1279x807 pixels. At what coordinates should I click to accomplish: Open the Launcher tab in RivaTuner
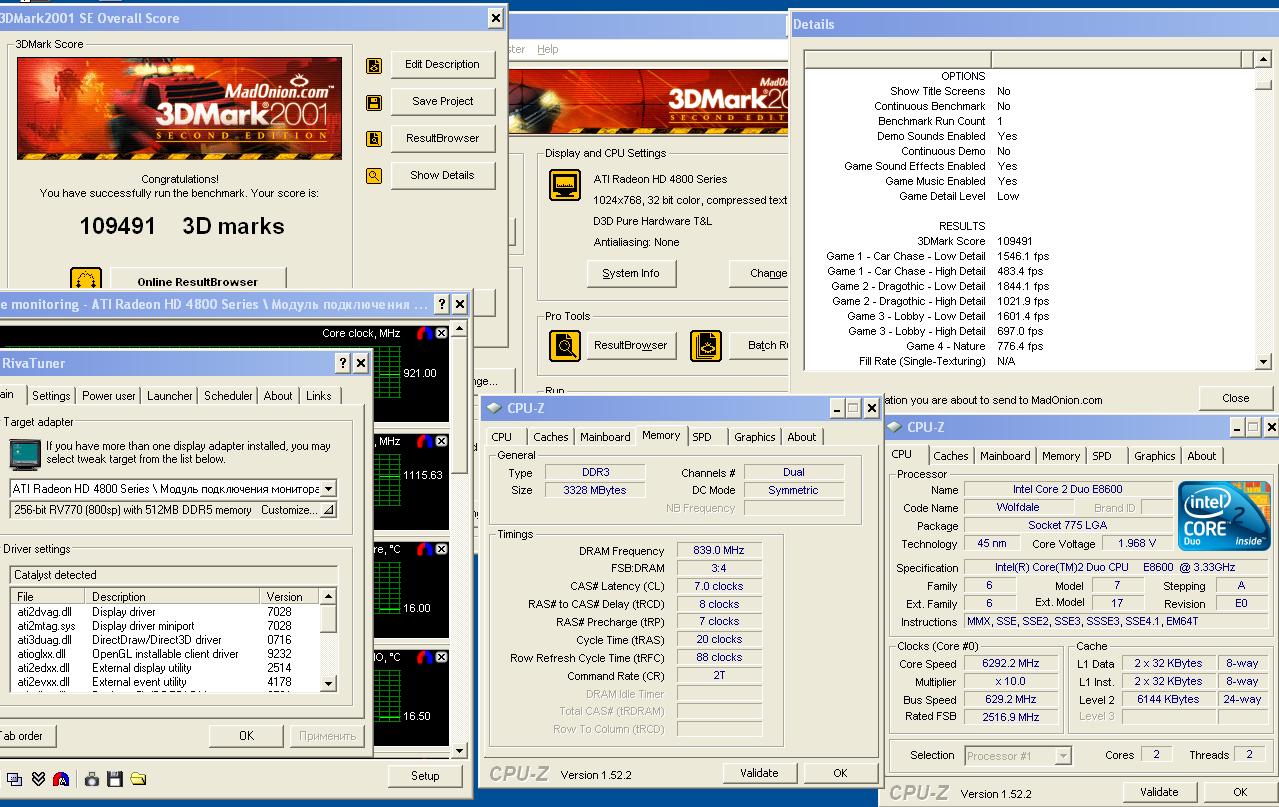[170, 396]
